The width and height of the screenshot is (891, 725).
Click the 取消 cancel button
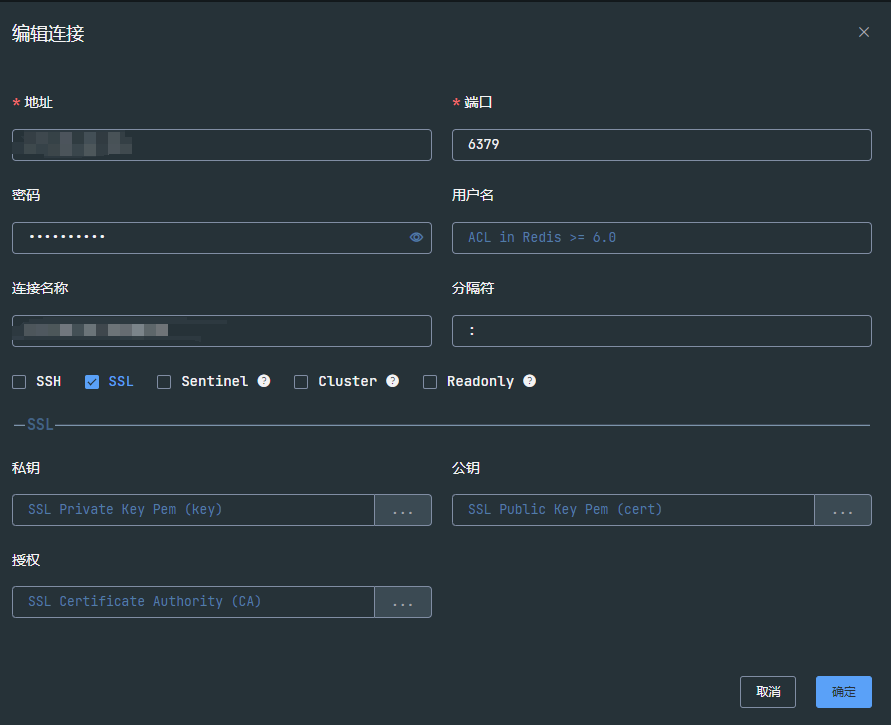pos(768,692)
